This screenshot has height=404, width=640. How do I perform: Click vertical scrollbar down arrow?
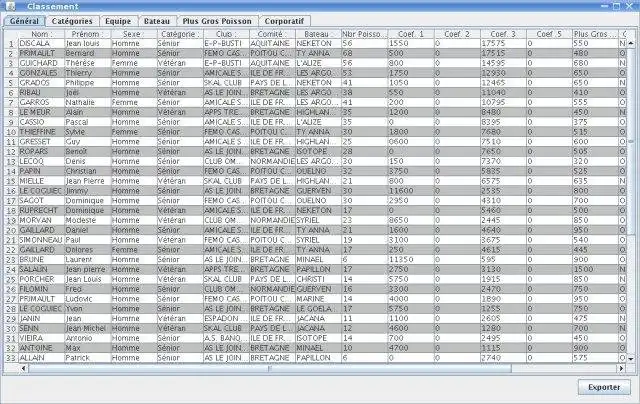(631, 359)
